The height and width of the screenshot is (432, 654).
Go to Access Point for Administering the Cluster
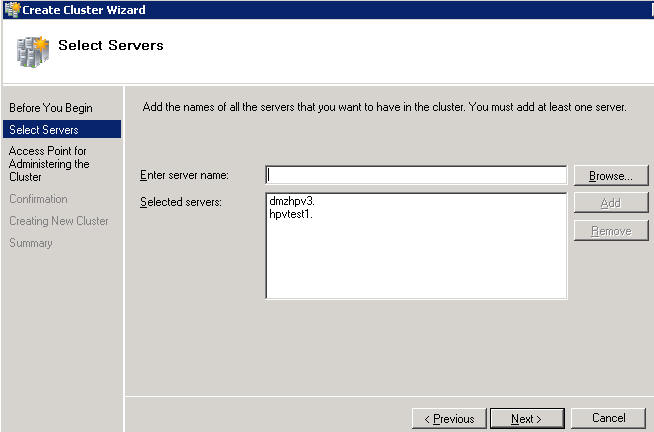tap(49, 164)
